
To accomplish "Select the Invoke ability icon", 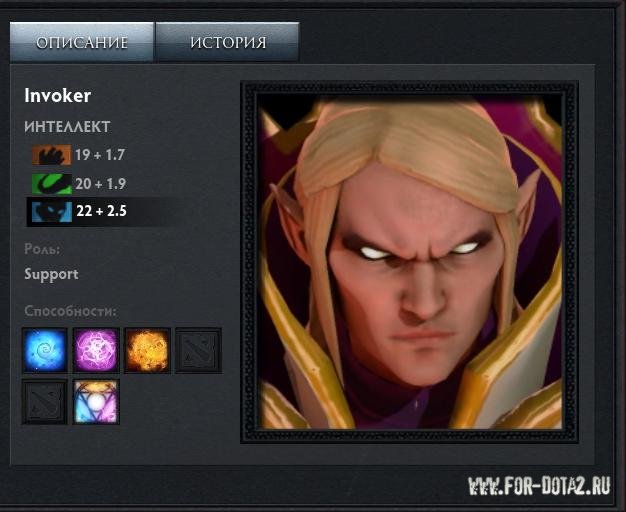I will coord(96,402).
